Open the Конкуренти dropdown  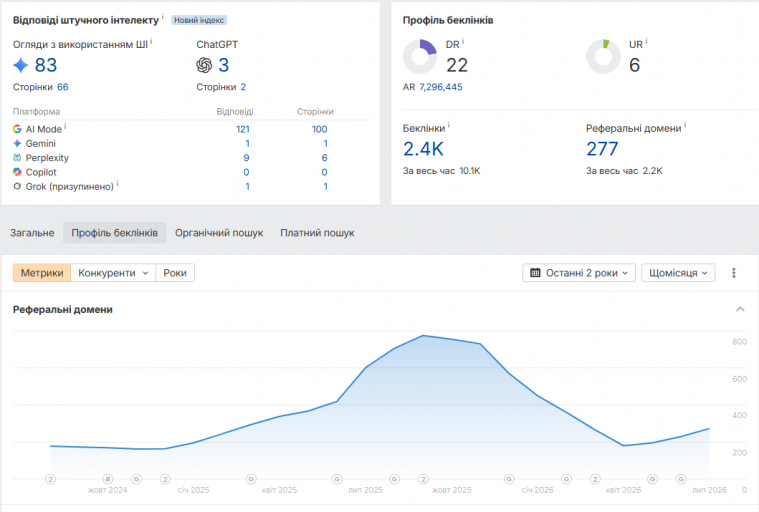point(113,273)
